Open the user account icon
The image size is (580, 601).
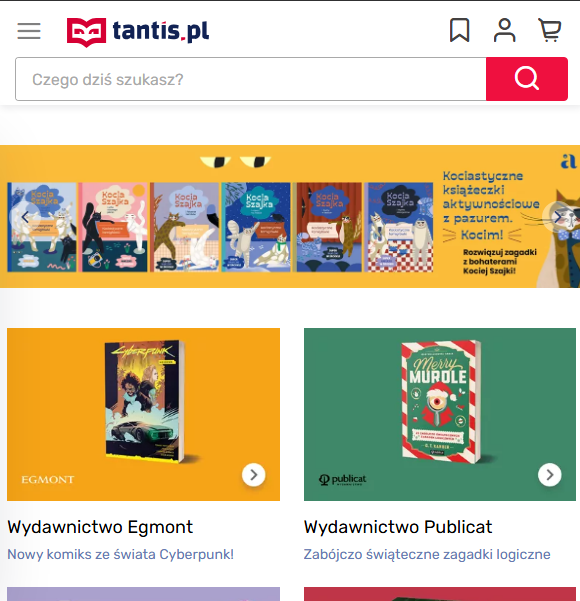pyautogui.click(x=504, y=30)
